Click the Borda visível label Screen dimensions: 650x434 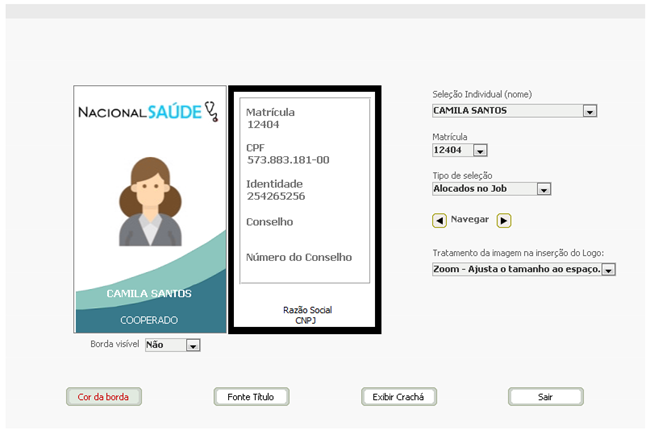click(x=114, y=344)
